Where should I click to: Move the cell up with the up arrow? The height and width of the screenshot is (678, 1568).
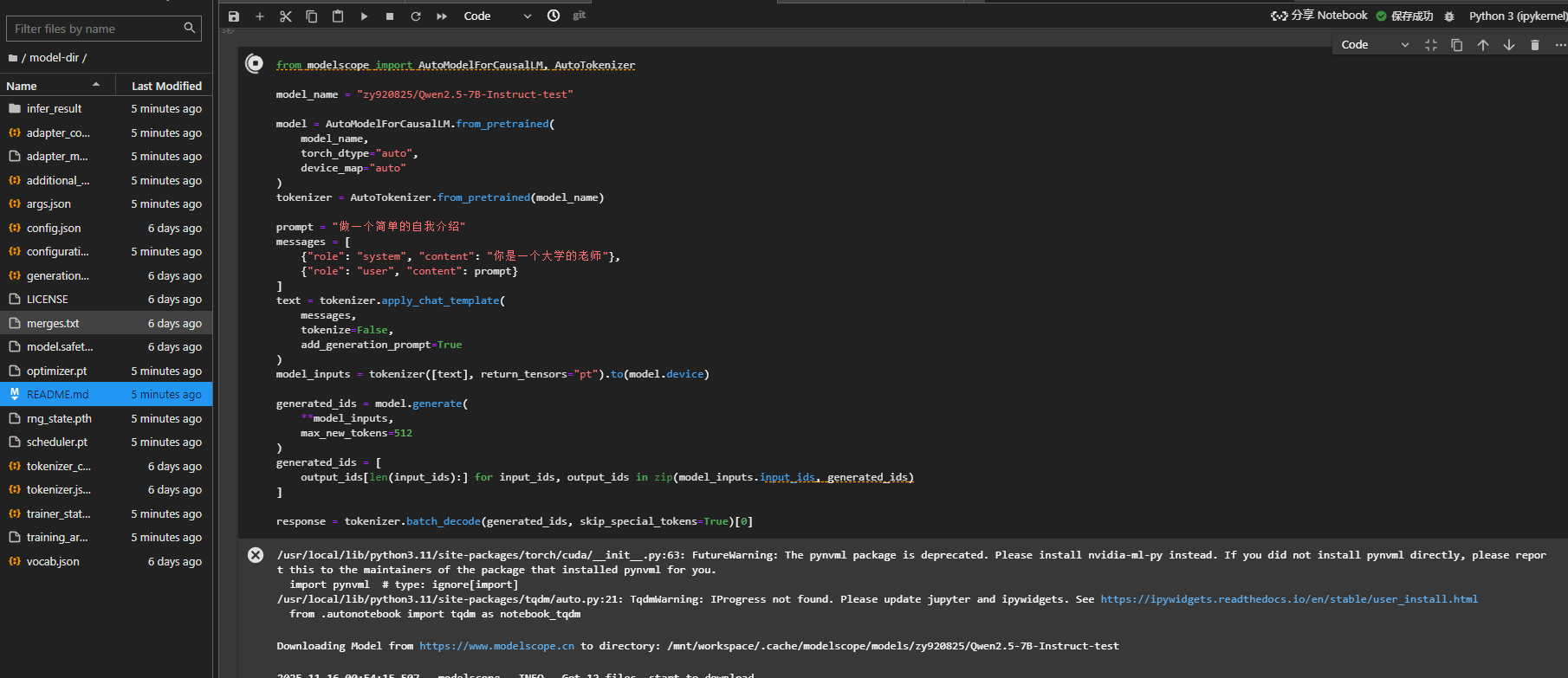(x=1483, y=45)
